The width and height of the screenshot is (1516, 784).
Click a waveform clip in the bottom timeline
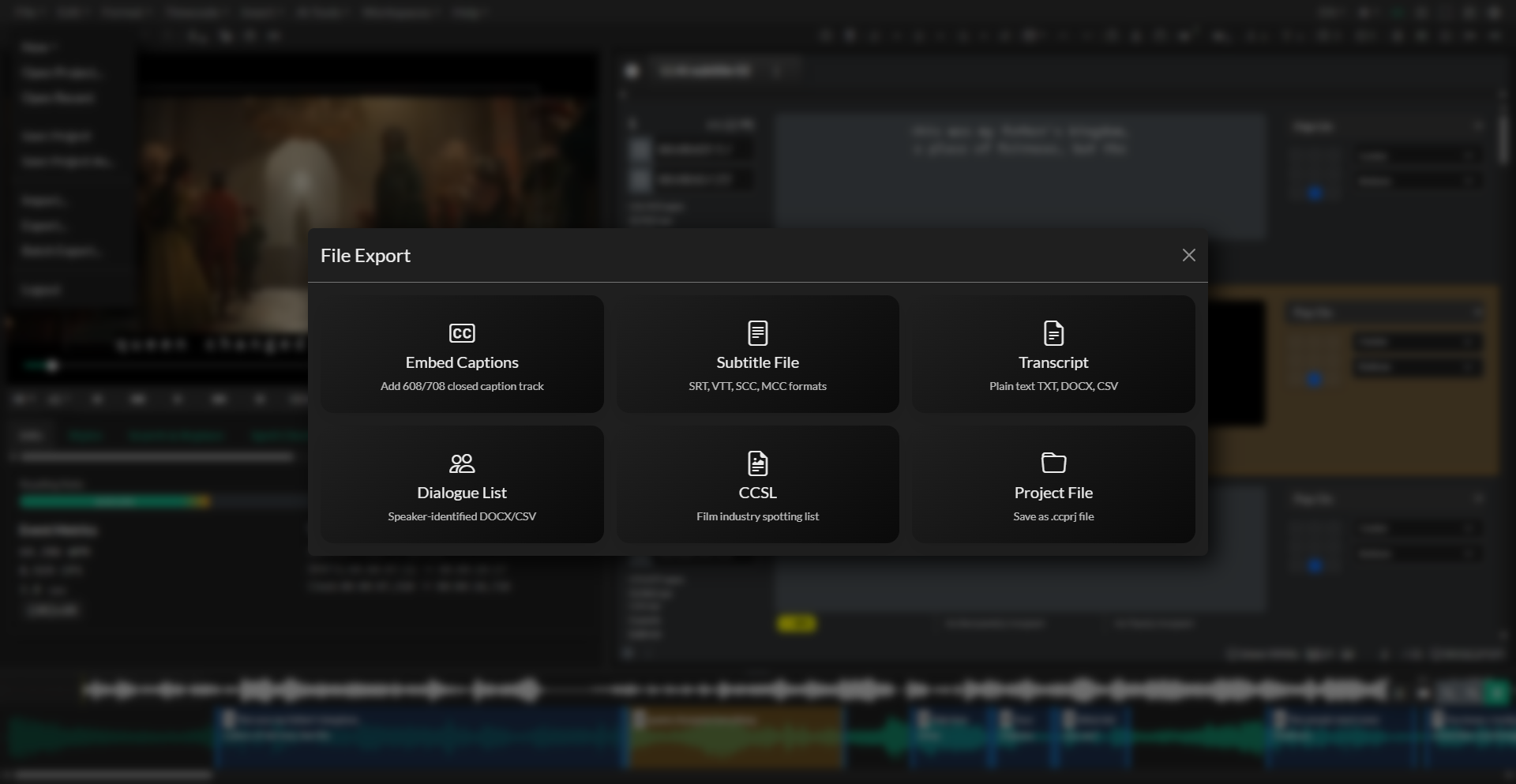coord(418,737)
